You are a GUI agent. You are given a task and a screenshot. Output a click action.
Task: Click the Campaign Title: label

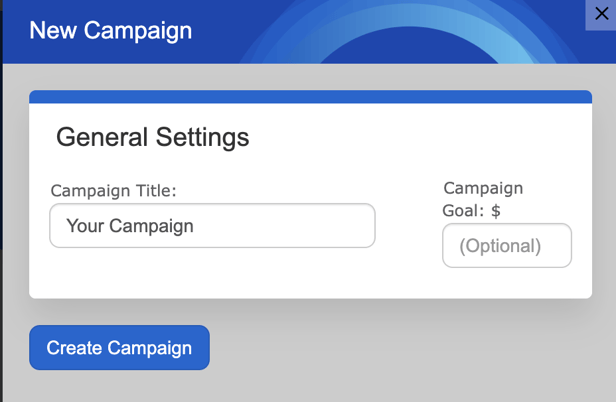click(114, 191)
